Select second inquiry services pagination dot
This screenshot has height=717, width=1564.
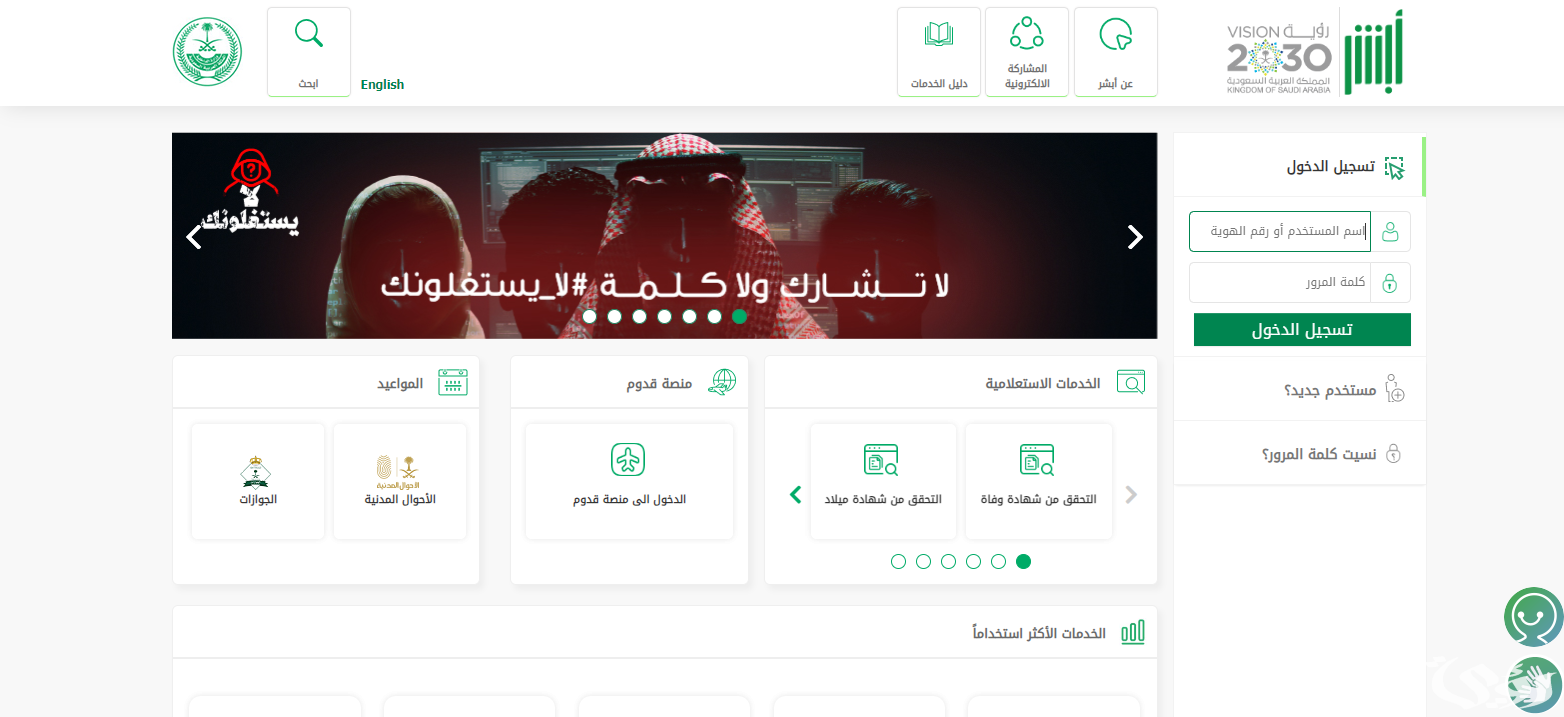pos(923,561)
